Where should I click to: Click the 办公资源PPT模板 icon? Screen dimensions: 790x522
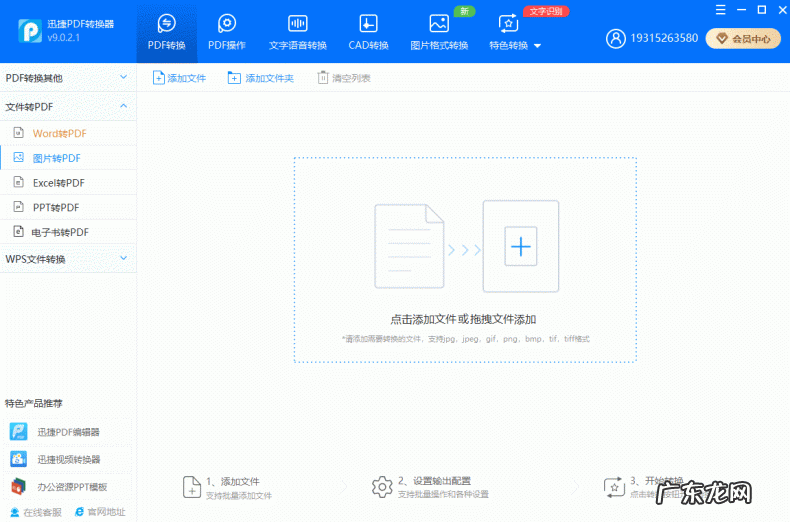click(19, 487)
